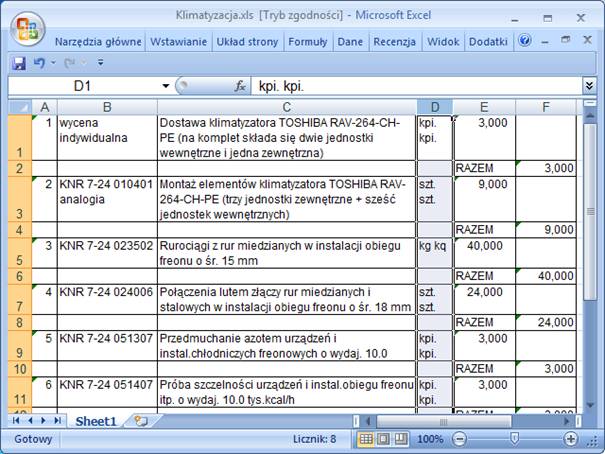Image resolution: width=605 pixels, height=454 pixels.
Task: Click the zoom slider handle
Action: coord(513,439)
